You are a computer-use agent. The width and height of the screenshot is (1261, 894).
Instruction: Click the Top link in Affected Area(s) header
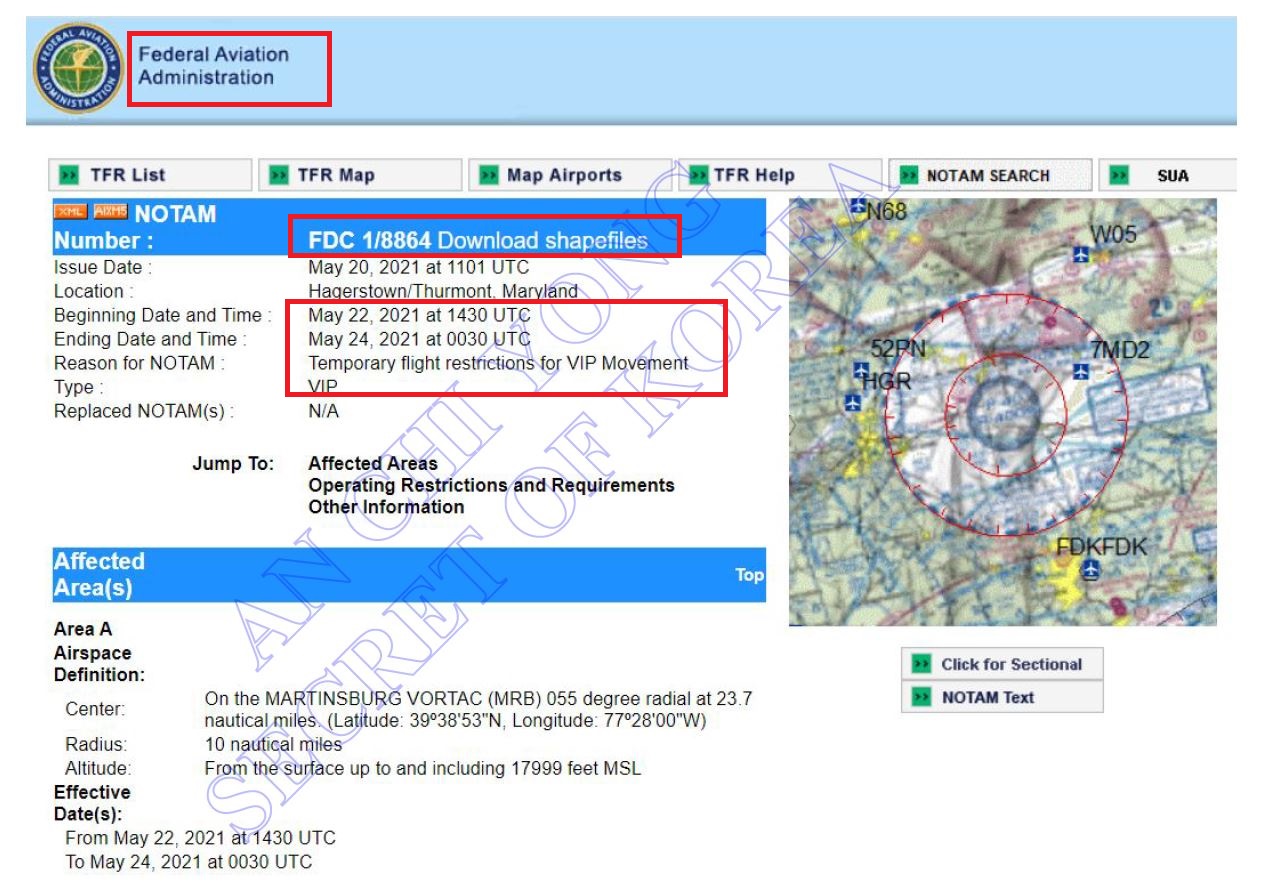(749, 575)
